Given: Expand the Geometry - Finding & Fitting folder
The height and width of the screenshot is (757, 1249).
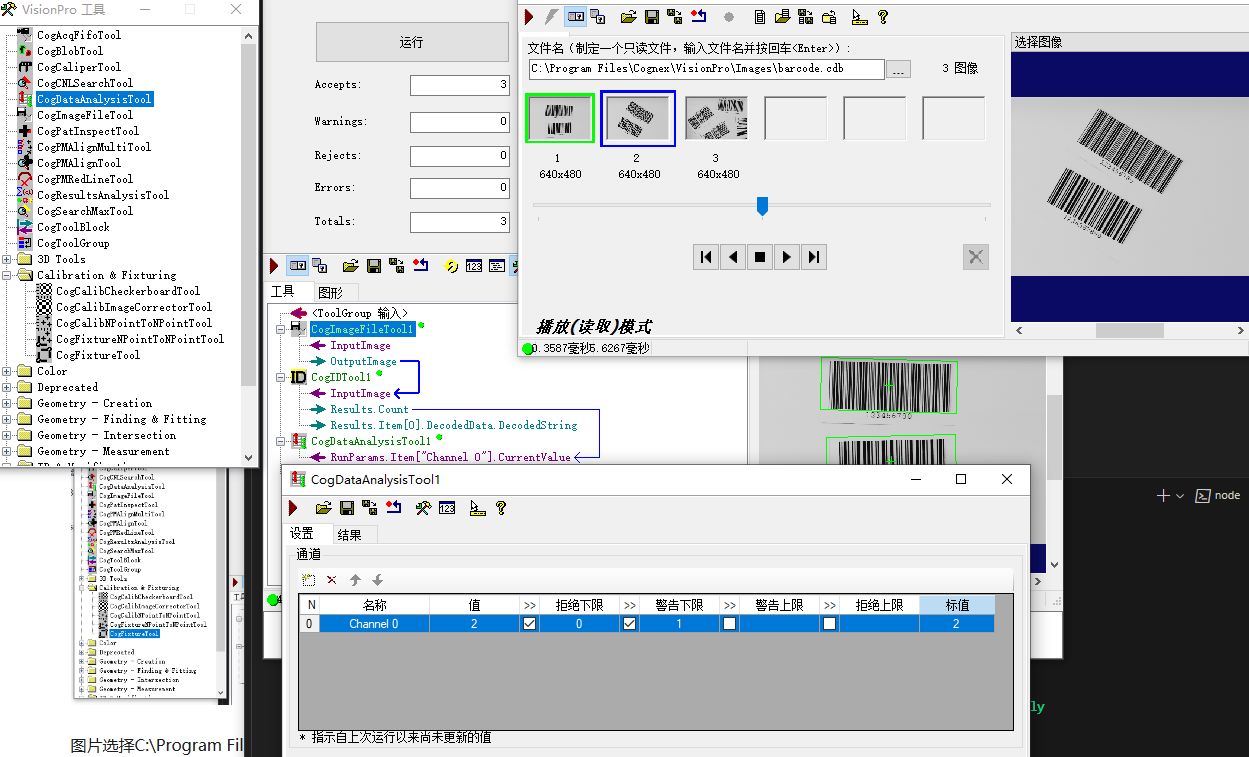Looking at the screenshot, I should pos(7,420).
